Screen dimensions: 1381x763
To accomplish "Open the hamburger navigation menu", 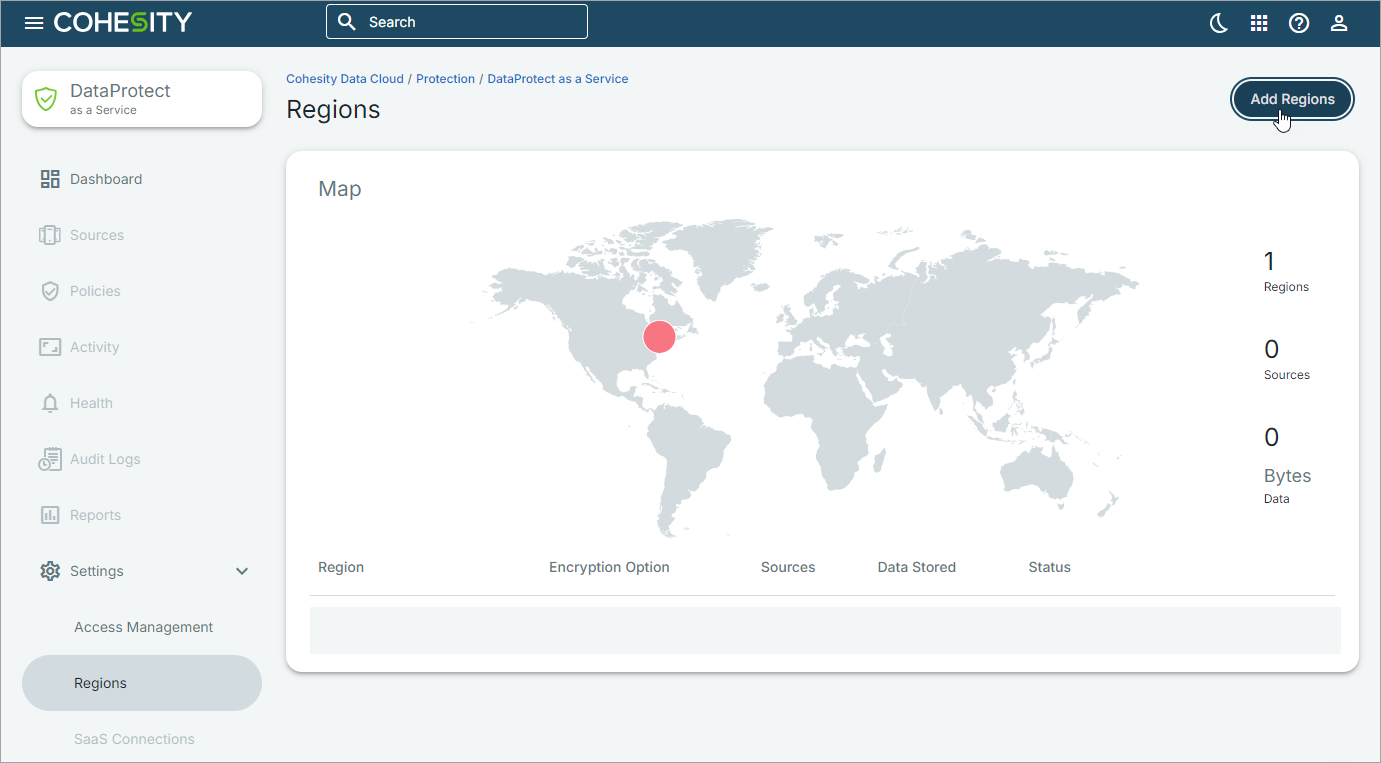I will click(34, 23).
